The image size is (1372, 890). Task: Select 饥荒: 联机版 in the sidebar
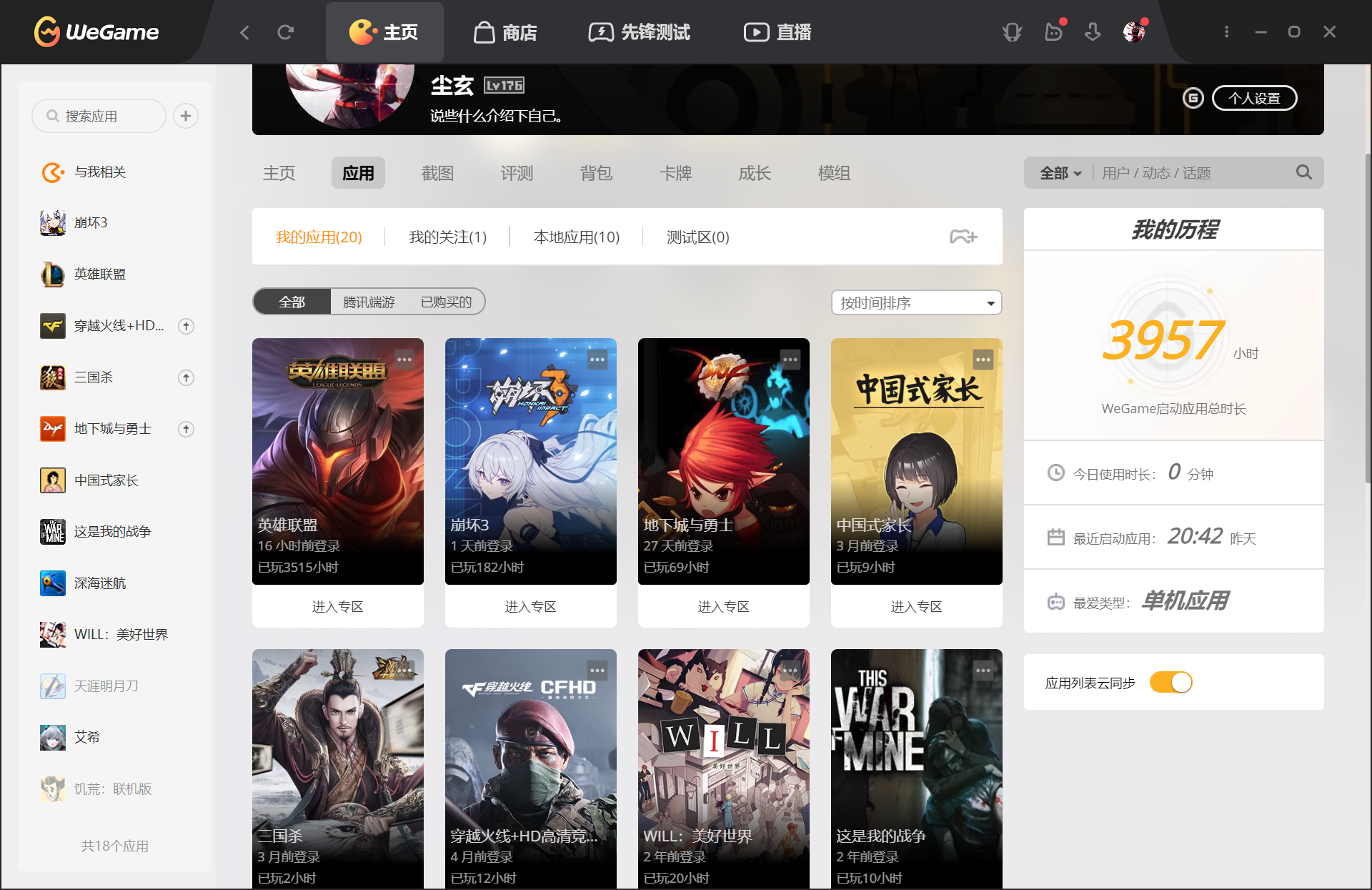(x=115, y=788)
